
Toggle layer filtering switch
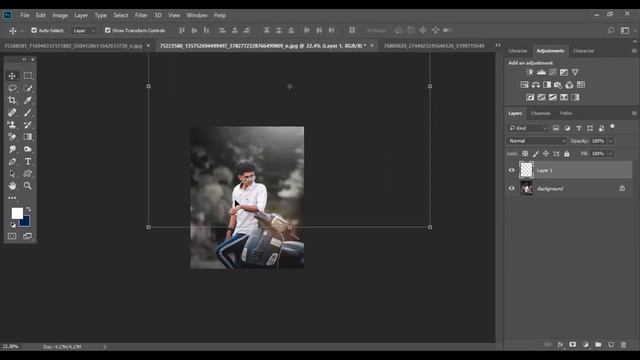click(612, 127)
